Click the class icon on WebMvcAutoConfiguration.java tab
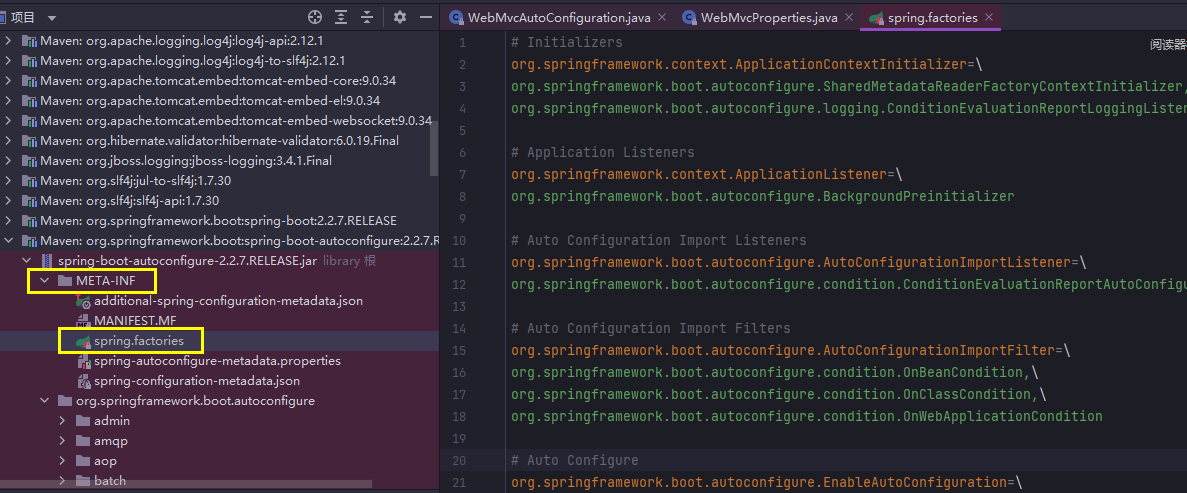 tap(456, 17)
